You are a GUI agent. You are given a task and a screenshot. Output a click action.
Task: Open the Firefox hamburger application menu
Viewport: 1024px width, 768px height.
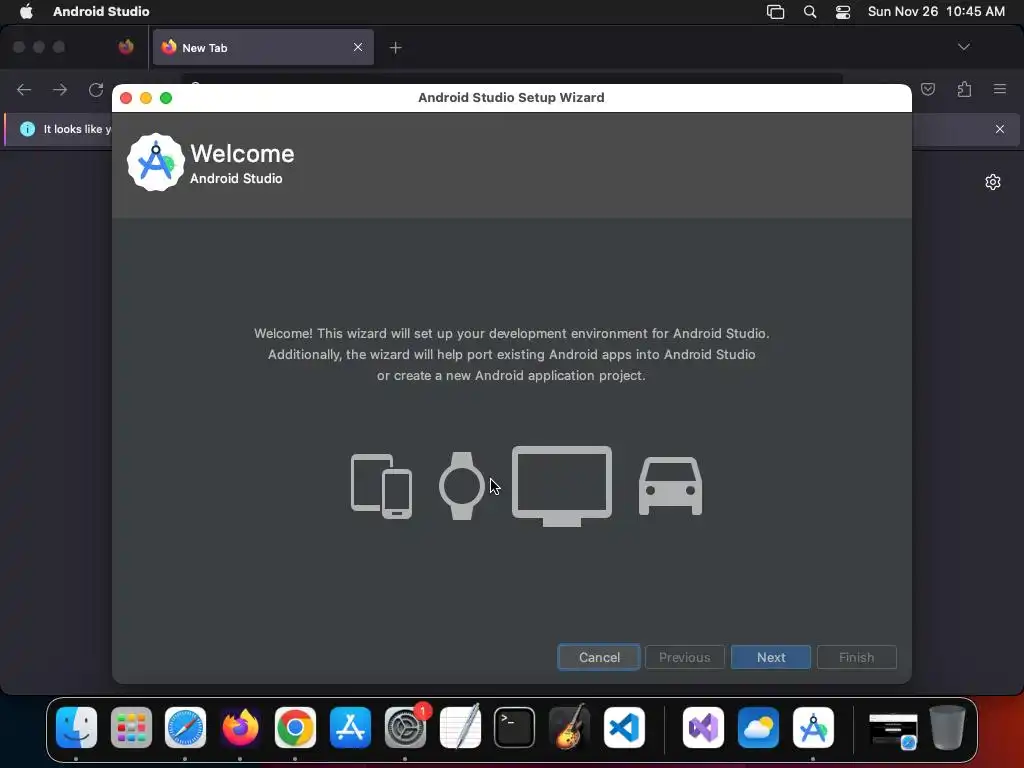coord(1000,89)
